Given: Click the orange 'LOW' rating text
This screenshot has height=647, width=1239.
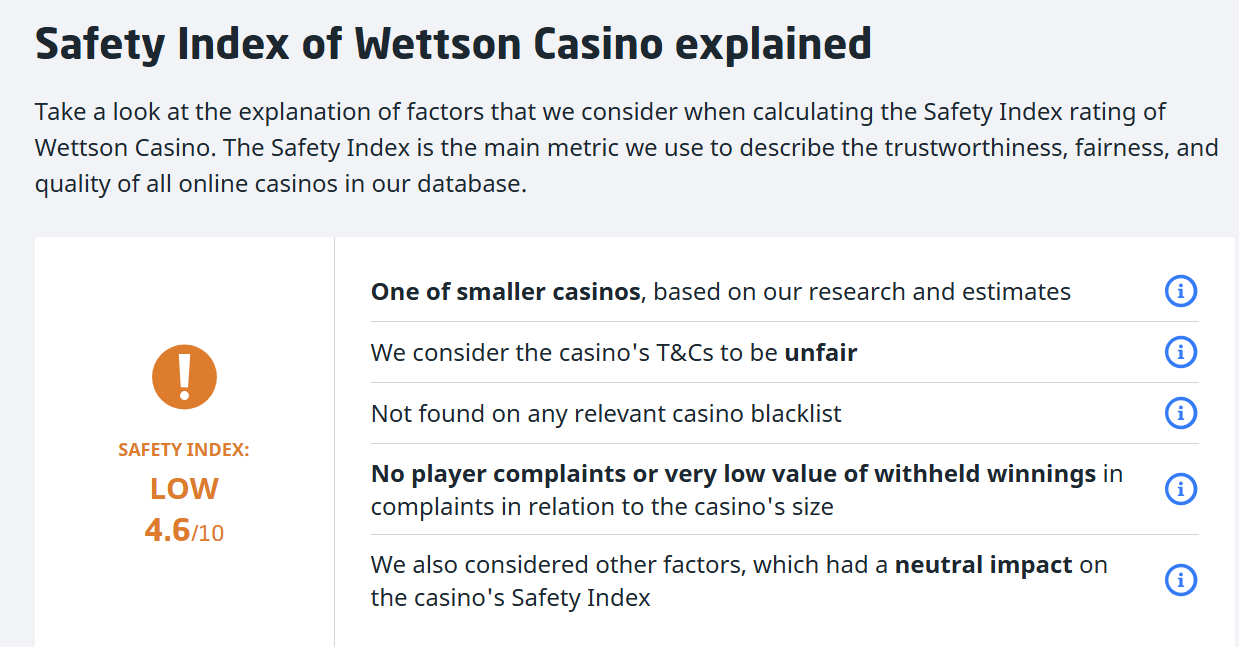Looking at the screenshot, I should click(x=184, y=489).
